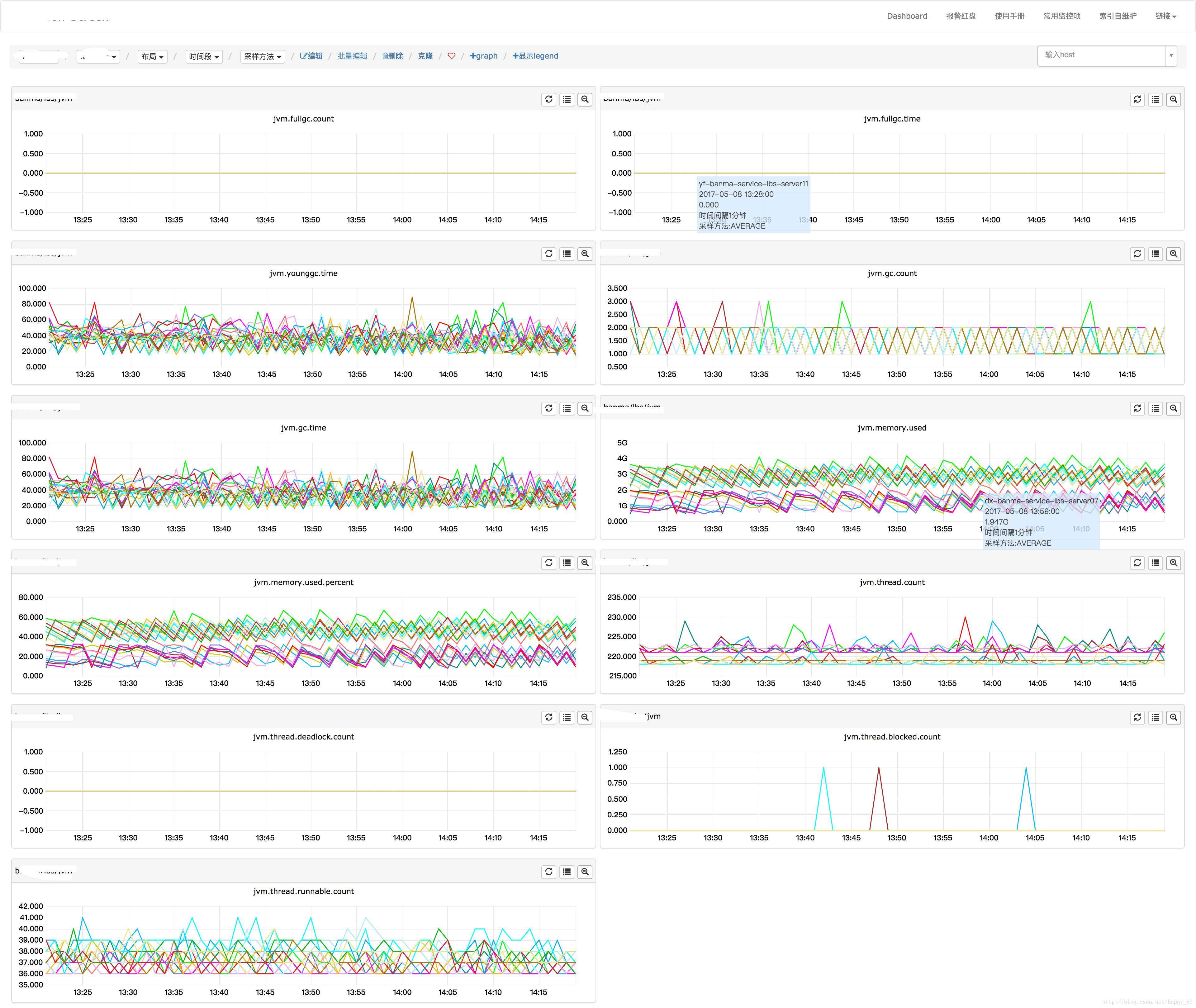
Task: Open the 采样方法 sampling method dropdown
Action: tap(263, 57)
